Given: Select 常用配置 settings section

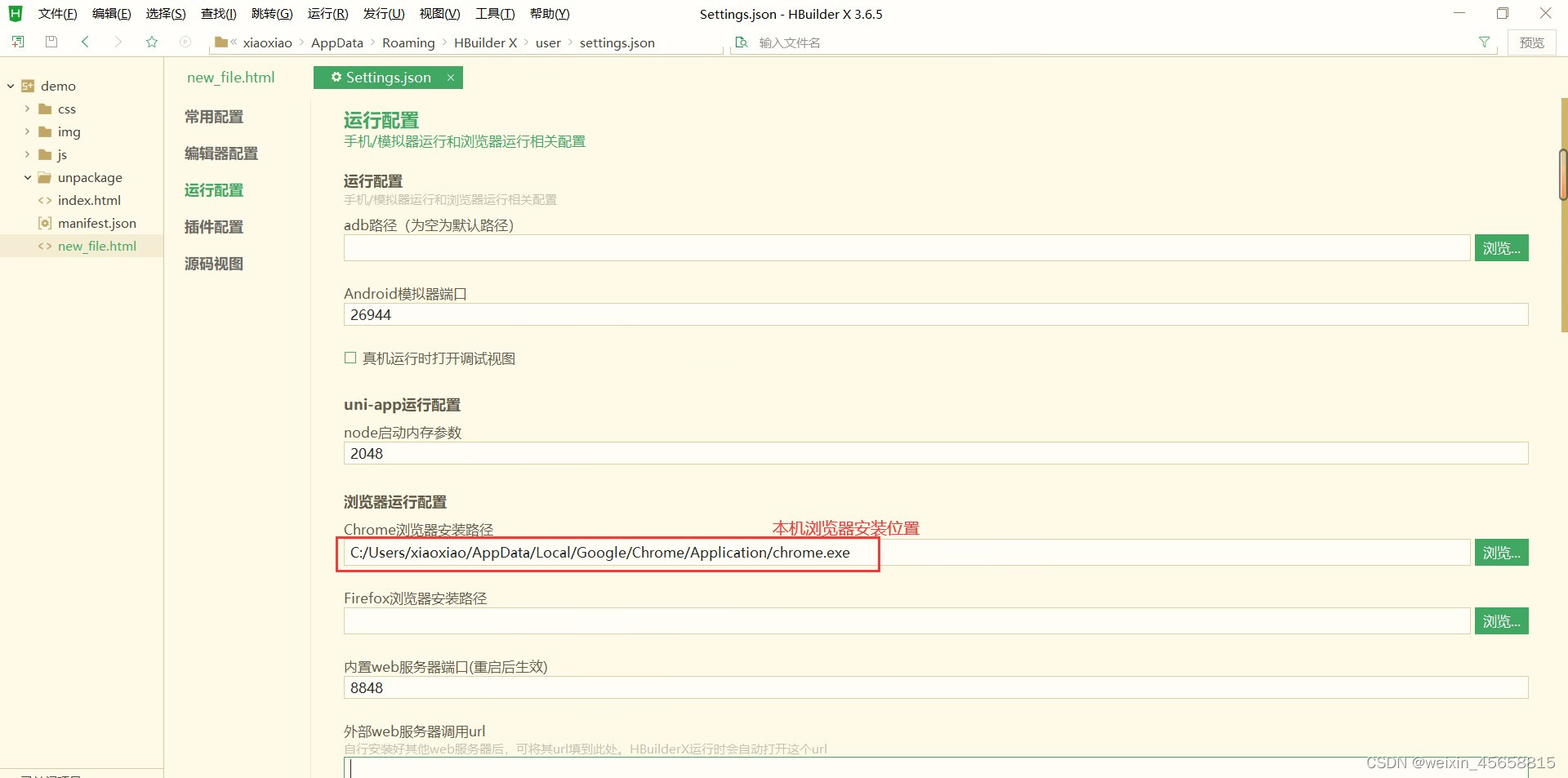Looking at the screenshot, I should click(214, 117).
